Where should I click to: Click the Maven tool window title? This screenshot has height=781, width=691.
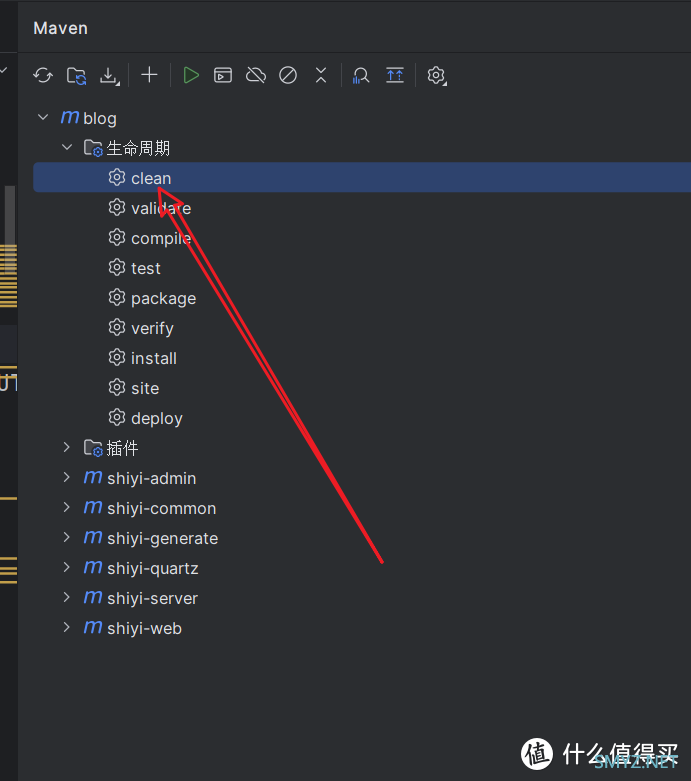60,28
